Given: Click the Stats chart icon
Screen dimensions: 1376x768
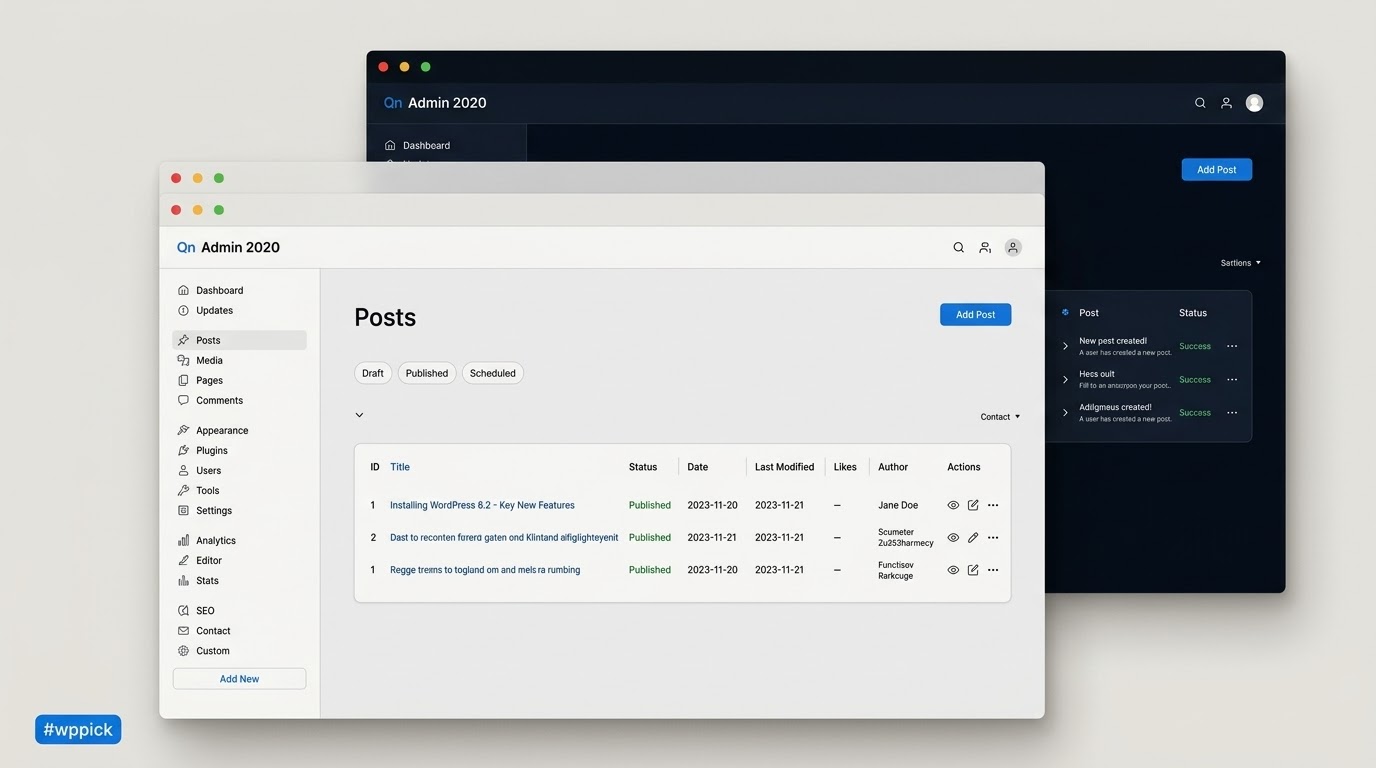Looking at the screenshot, I should tap(183, 580).
